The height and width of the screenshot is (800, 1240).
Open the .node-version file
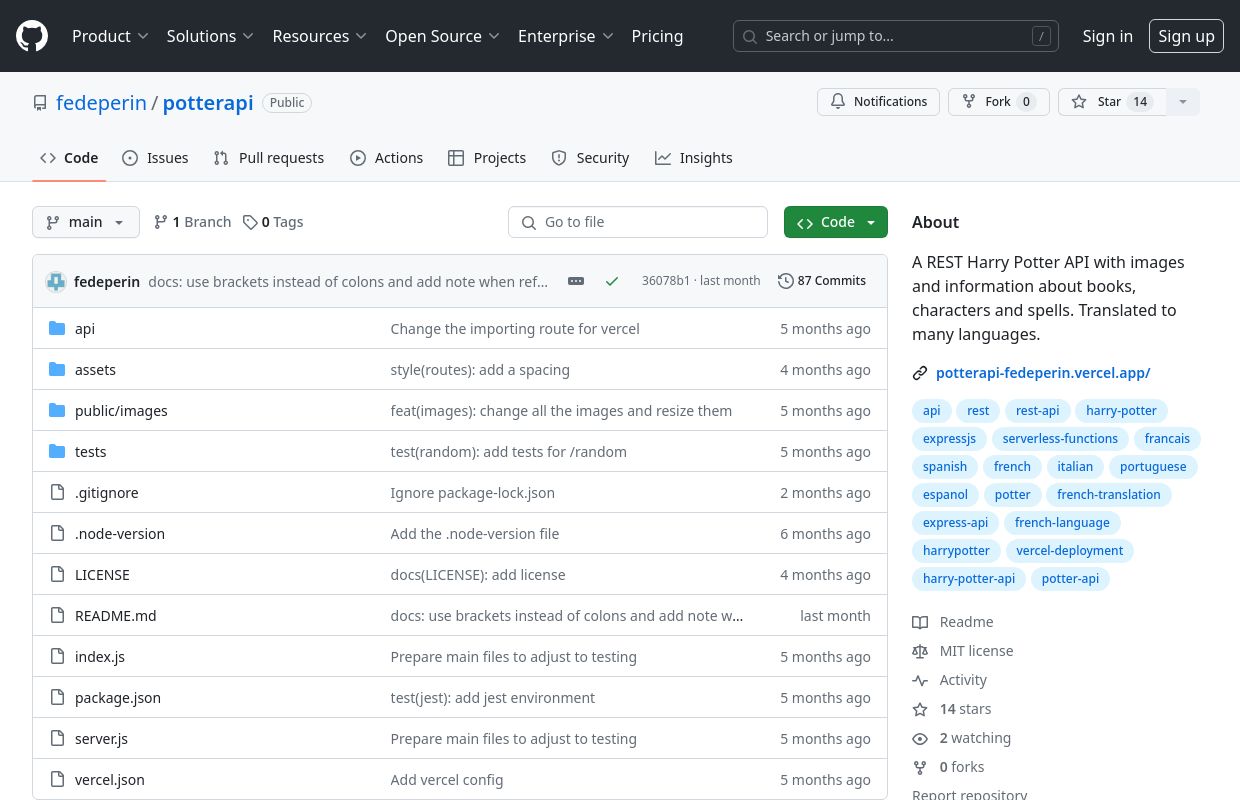120,534
